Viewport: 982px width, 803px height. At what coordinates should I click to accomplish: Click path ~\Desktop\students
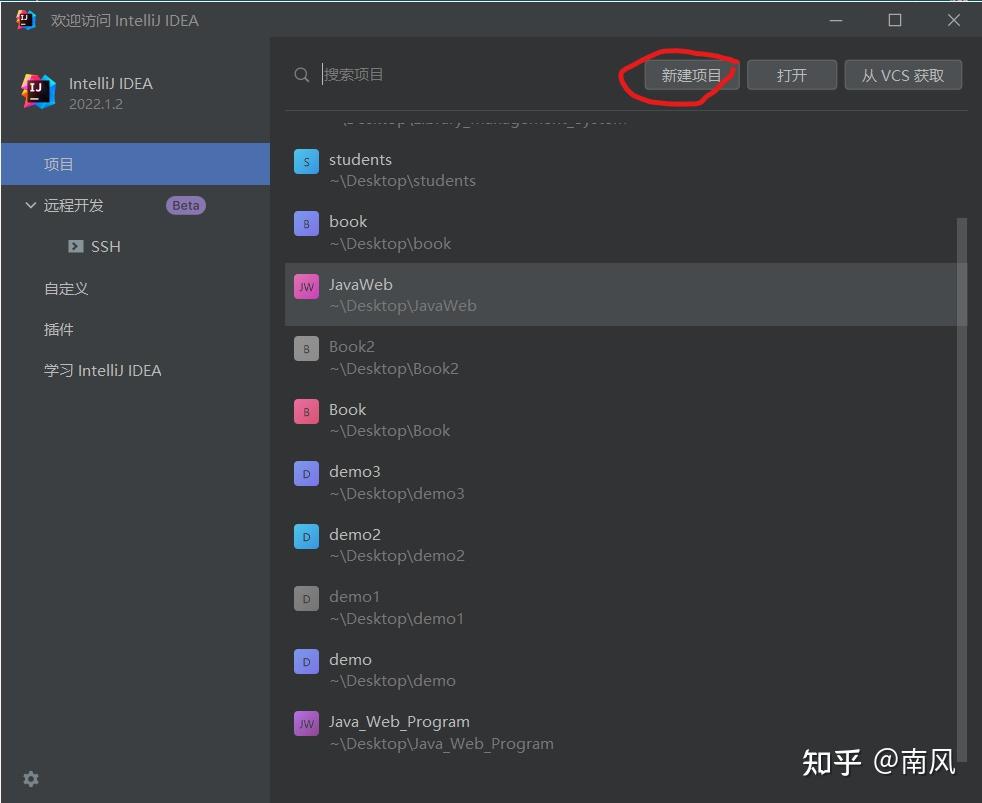point(403,181)
